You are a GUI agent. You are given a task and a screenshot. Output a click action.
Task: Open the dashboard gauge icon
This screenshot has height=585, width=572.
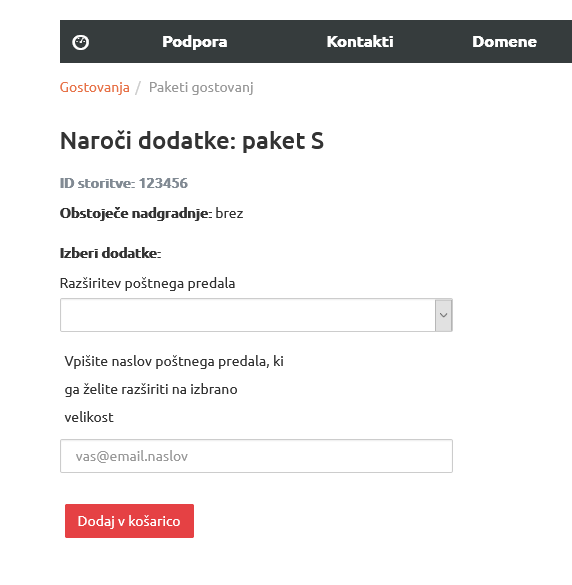click(80, 42)
